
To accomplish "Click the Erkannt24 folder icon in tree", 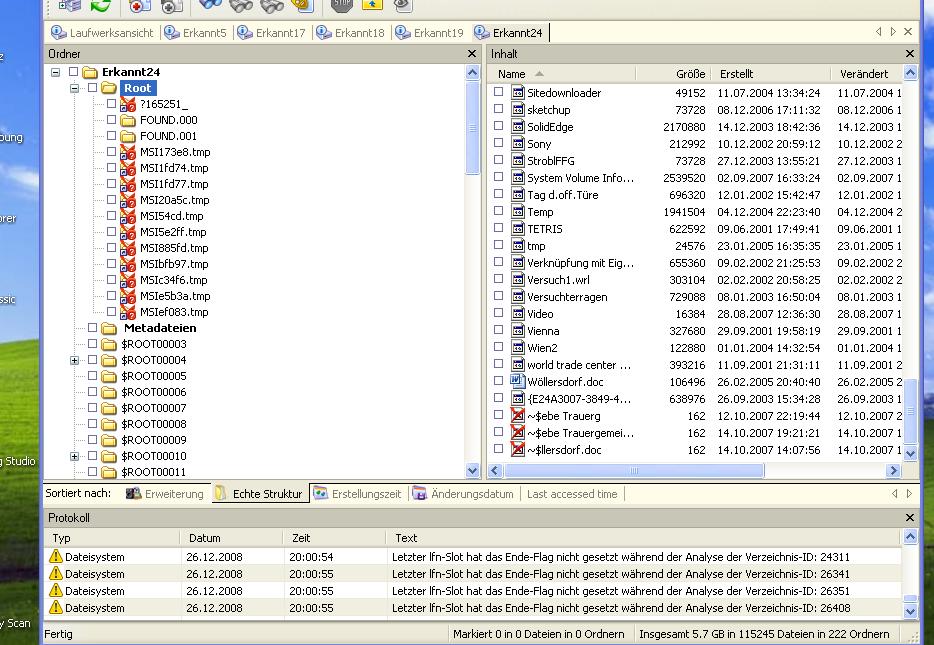I will [x=90, y=72].
